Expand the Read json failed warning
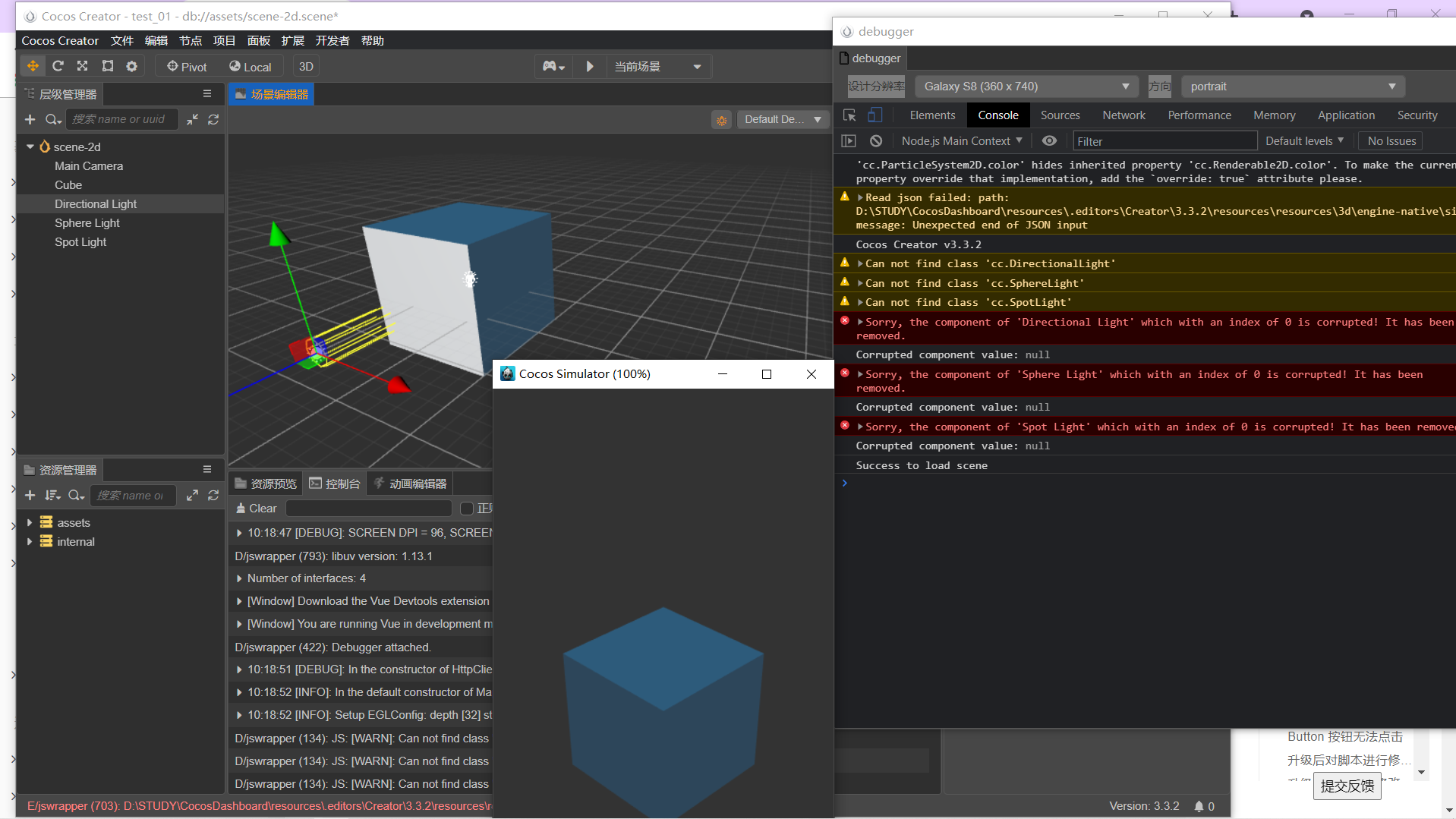Screen dimensions: 1456x819 click(860, 197)
